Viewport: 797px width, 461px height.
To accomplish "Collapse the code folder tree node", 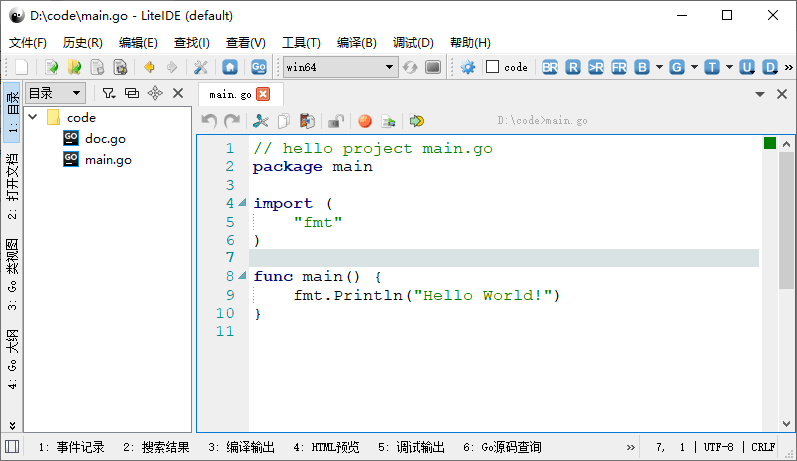I will pyautogui.click(x=33, y=117).
